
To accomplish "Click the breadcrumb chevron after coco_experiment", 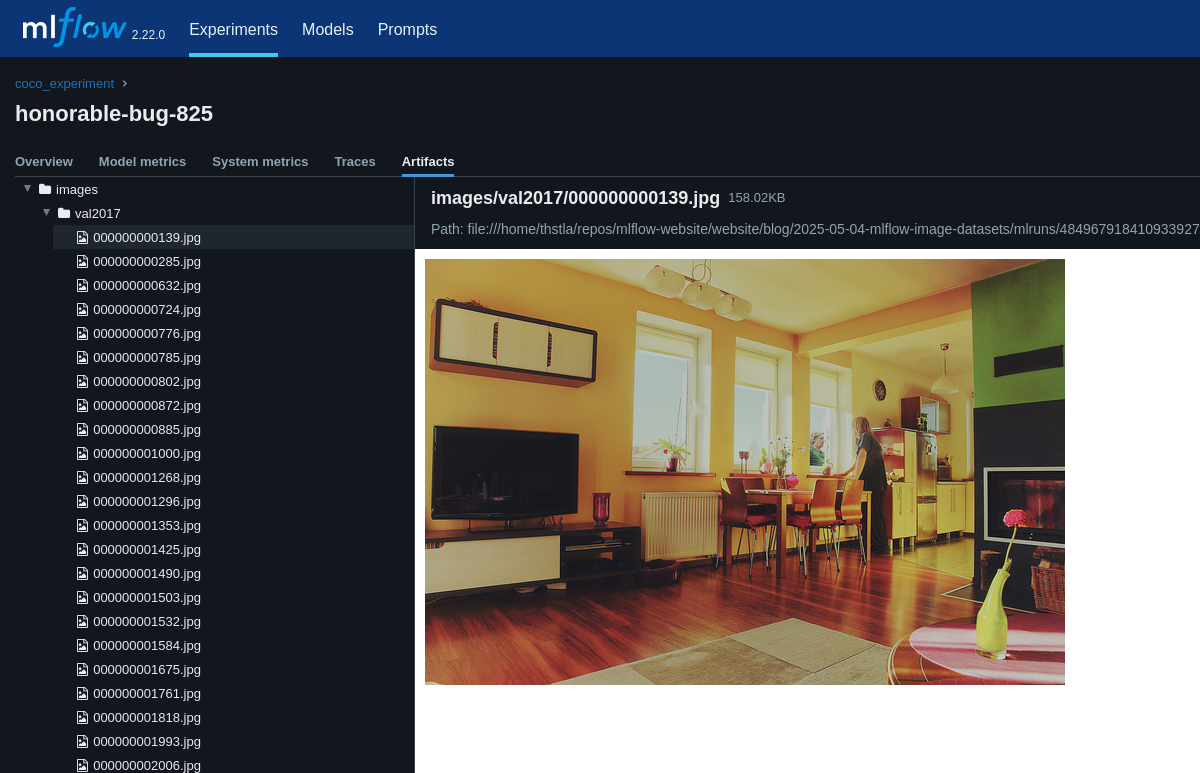I will click(123, 83).
